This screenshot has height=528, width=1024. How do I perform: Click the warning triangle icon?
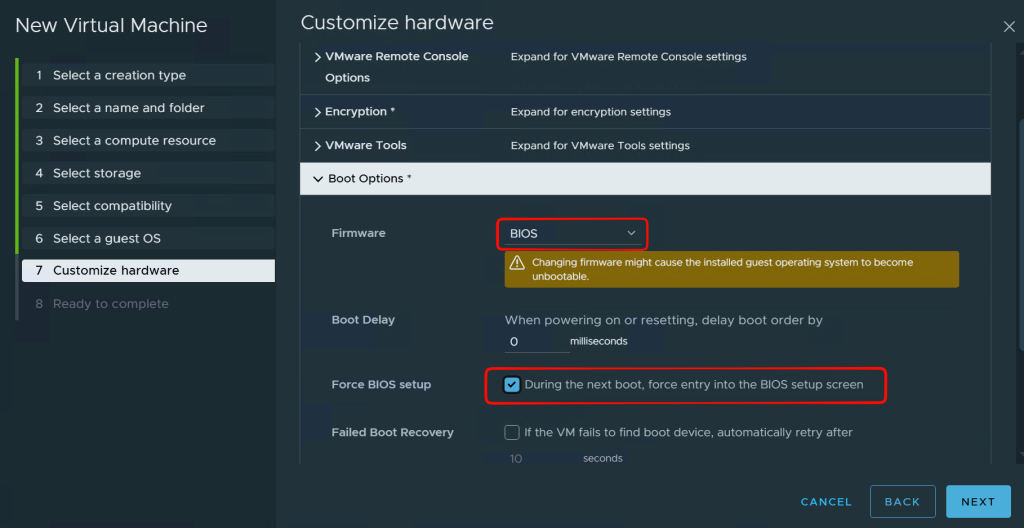[x=517, y=263]
